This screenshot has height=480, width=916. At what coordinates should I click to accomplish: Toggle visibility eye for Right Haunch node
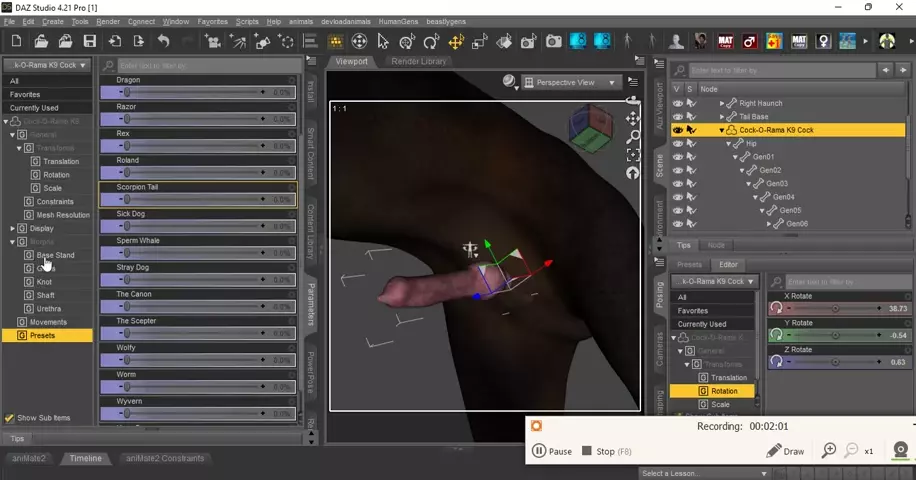point(678,103)
